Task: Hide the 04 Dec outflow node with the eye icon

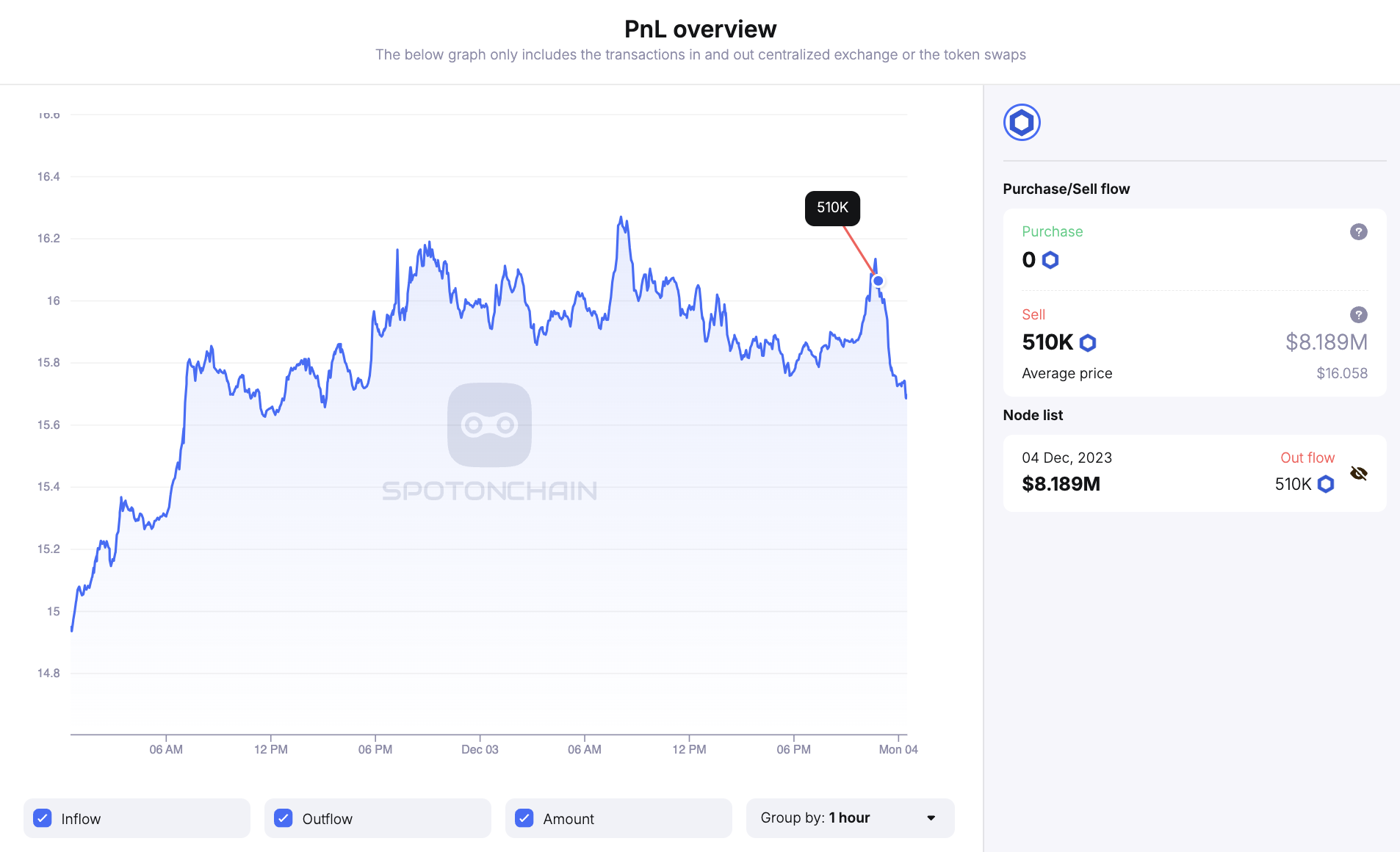Action: [x=1358, y=473]
